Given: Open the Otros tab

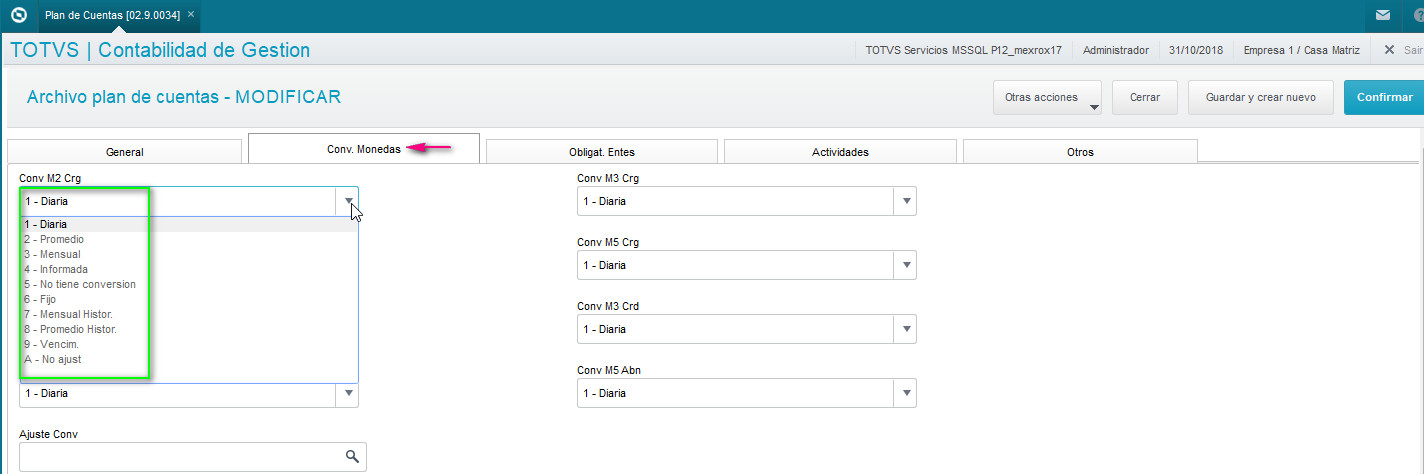Looking at the screenshot, I should (x=1080, y=152).
